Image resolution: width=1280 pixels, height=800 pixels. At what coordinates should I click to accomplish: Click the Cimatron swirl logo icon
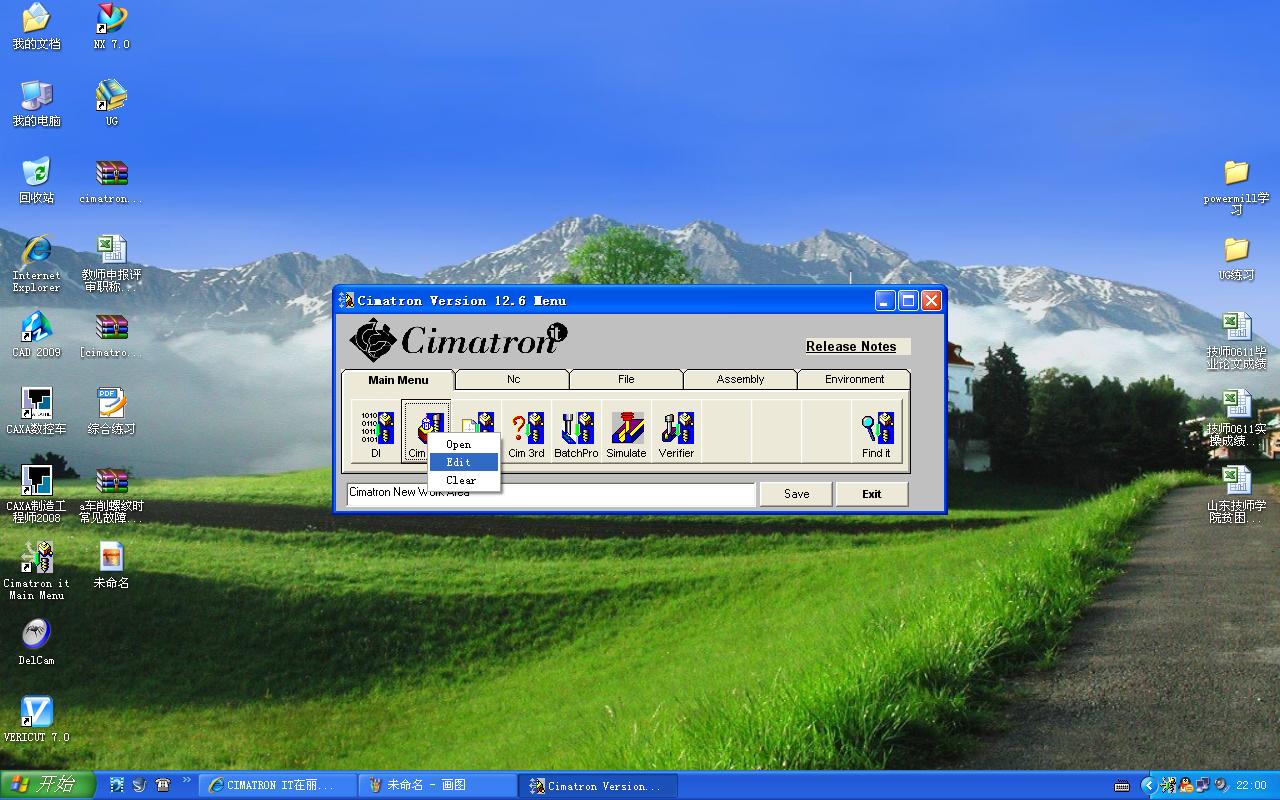pyautogui.click(x=372, y=340)
